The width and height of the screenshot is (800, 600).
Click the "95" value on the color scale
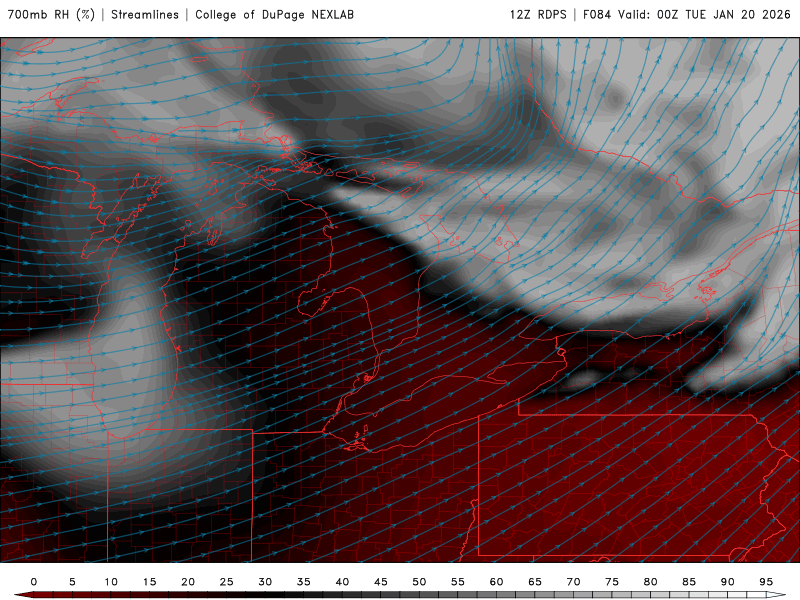tap(766, 582)
